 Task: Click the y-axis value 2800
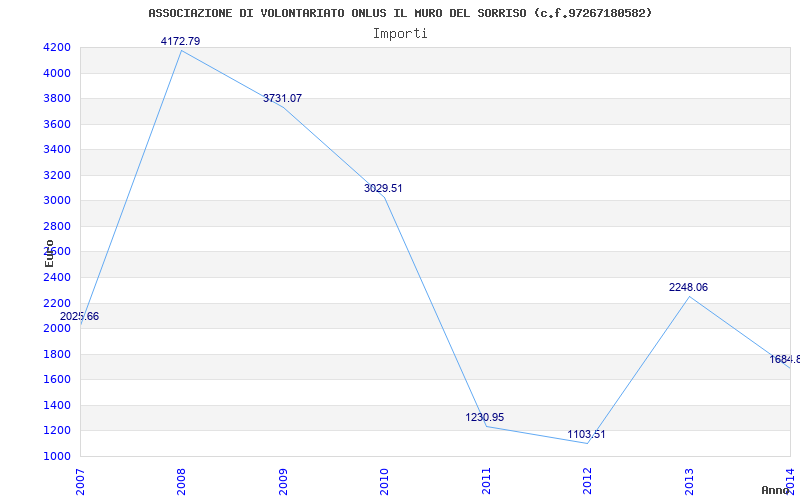coord(57,227)
